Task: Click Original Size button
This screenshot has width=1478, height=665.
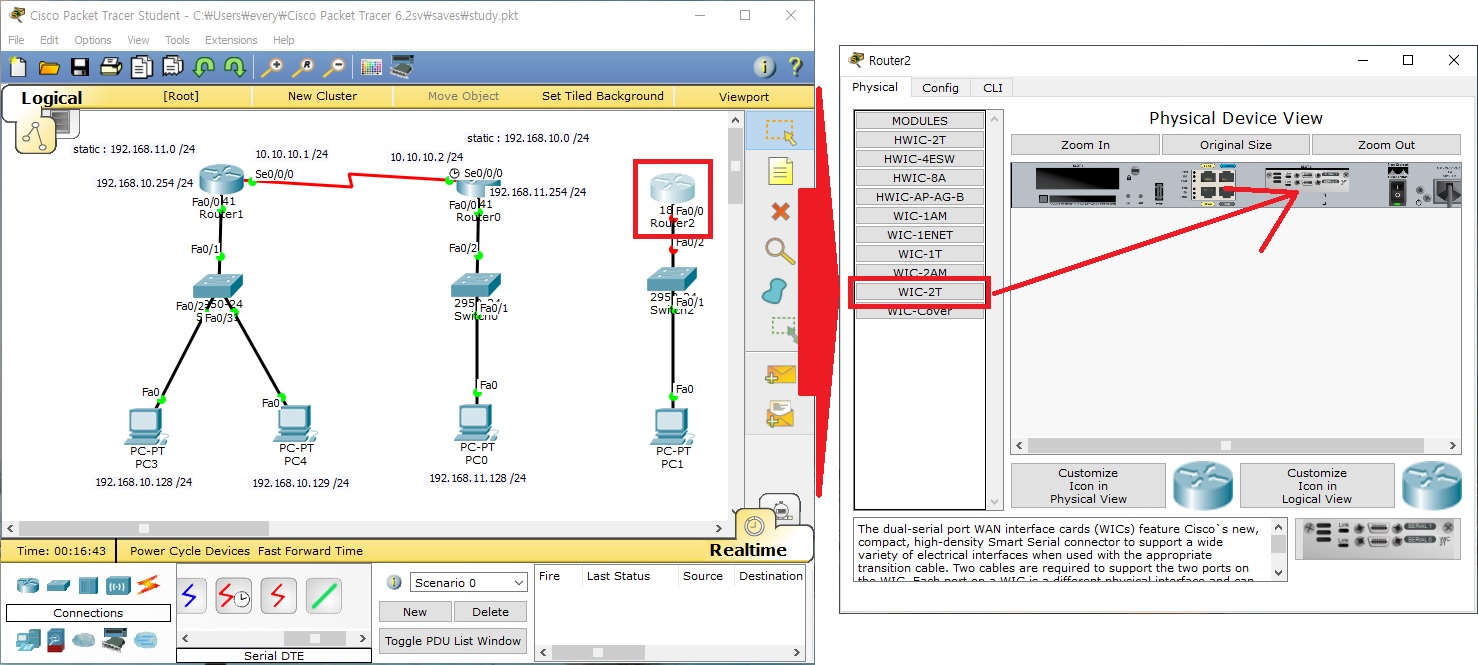Action: coord(1235,145)
